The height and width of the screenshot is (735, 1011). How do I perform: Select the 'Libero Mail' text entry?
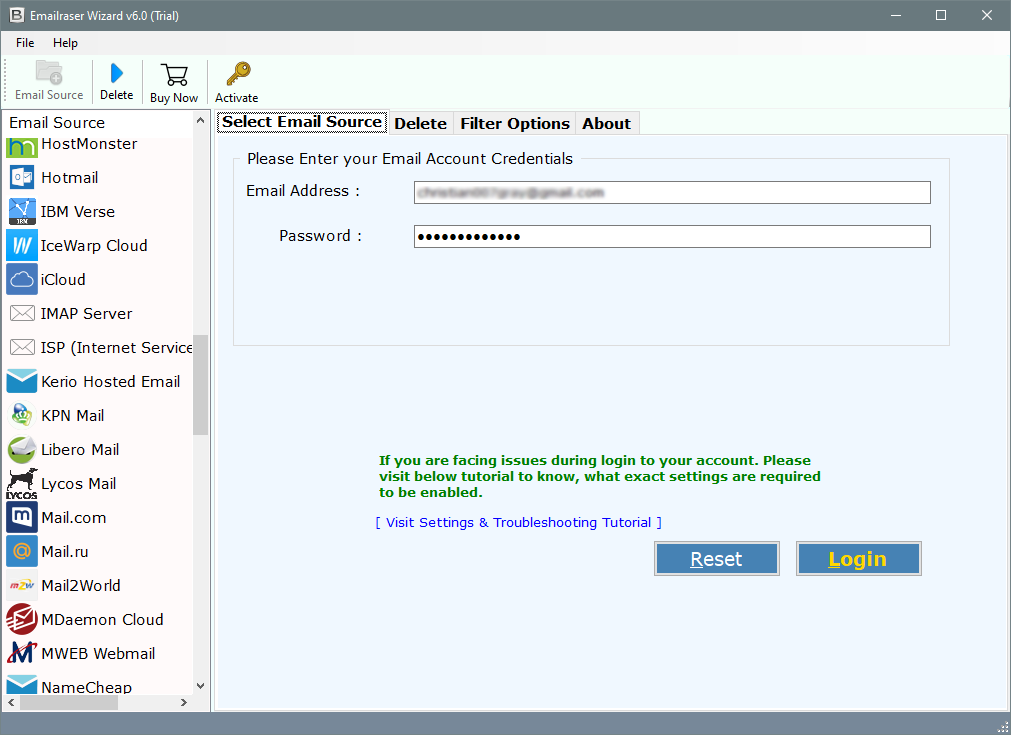click(80, 449)
